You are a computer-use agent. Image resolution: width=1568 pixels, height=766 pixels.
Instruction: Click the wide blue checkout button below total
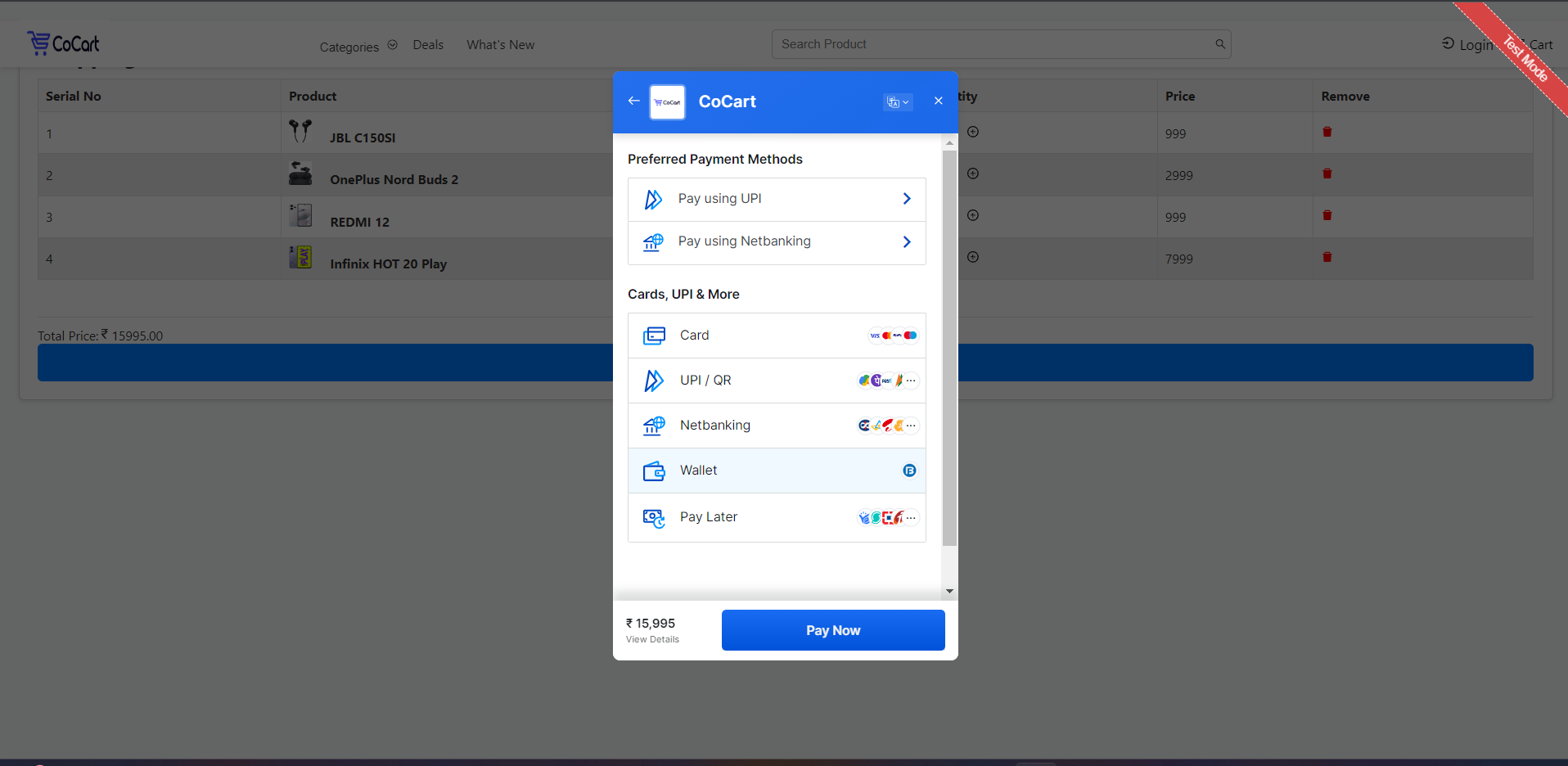point(785,363)
